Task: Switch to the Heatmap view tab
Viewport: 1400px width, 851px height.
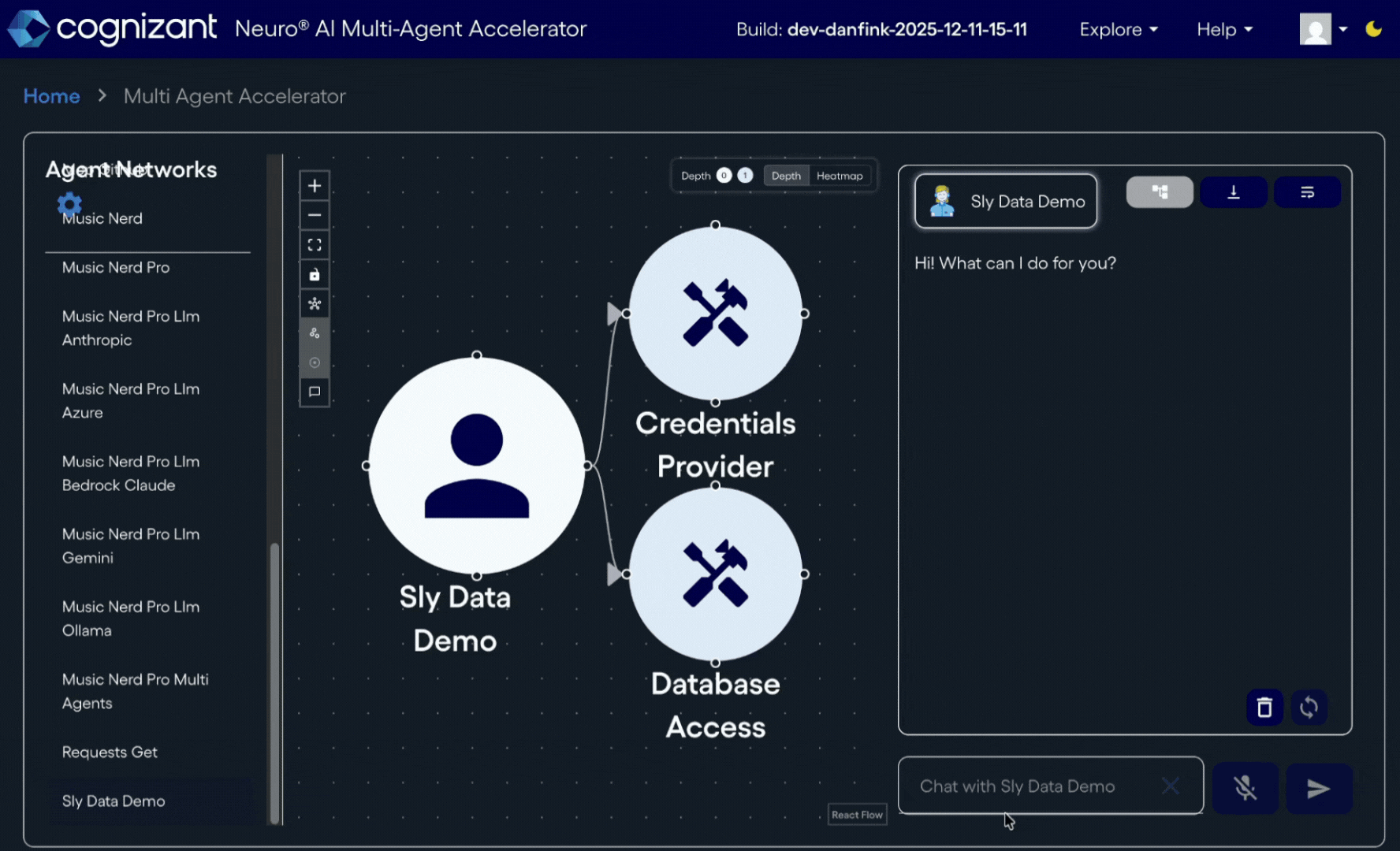Action: coord(840,176)
